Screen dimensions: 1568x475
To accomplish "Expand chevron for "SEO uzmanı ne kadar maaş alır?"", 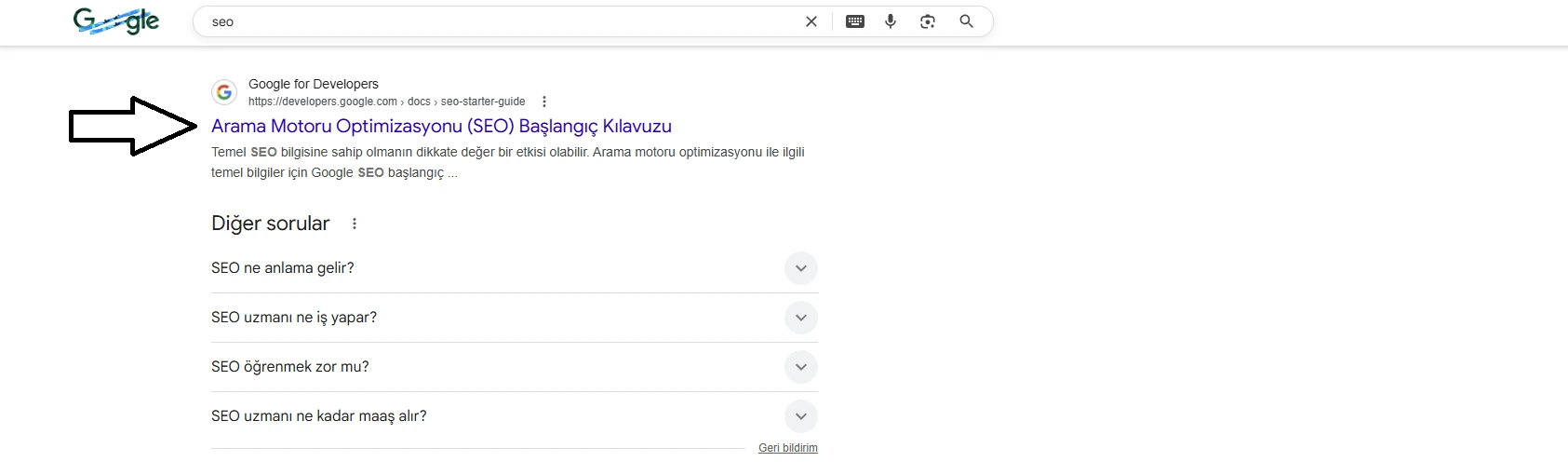I will point(800,416).
